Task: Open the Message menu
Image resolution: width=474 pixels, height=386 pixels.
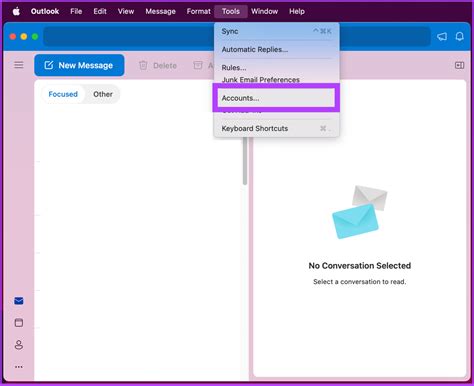Action: coord(160,11)
